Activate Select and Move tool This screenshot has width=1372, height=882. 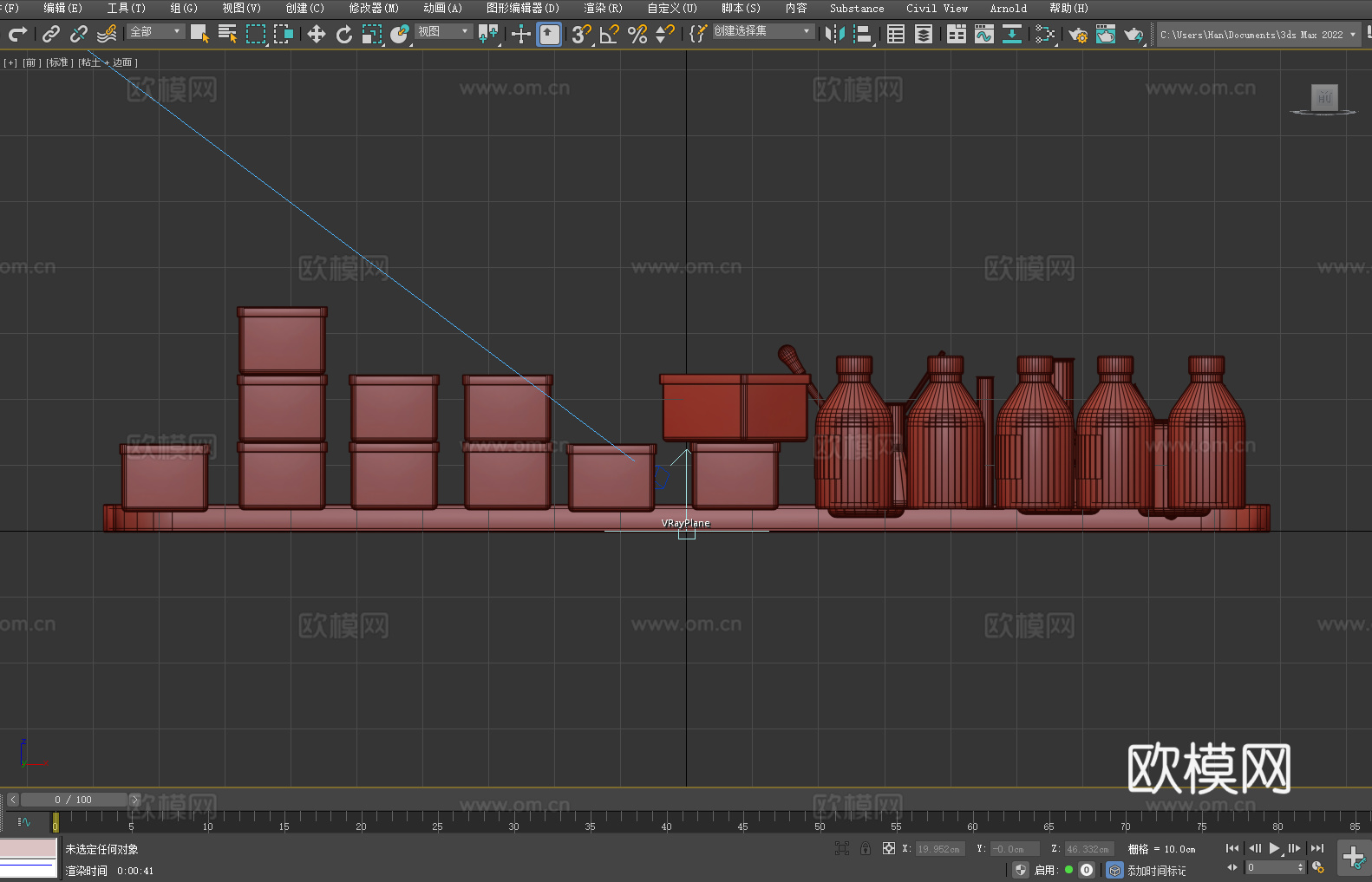pos(317,34)
